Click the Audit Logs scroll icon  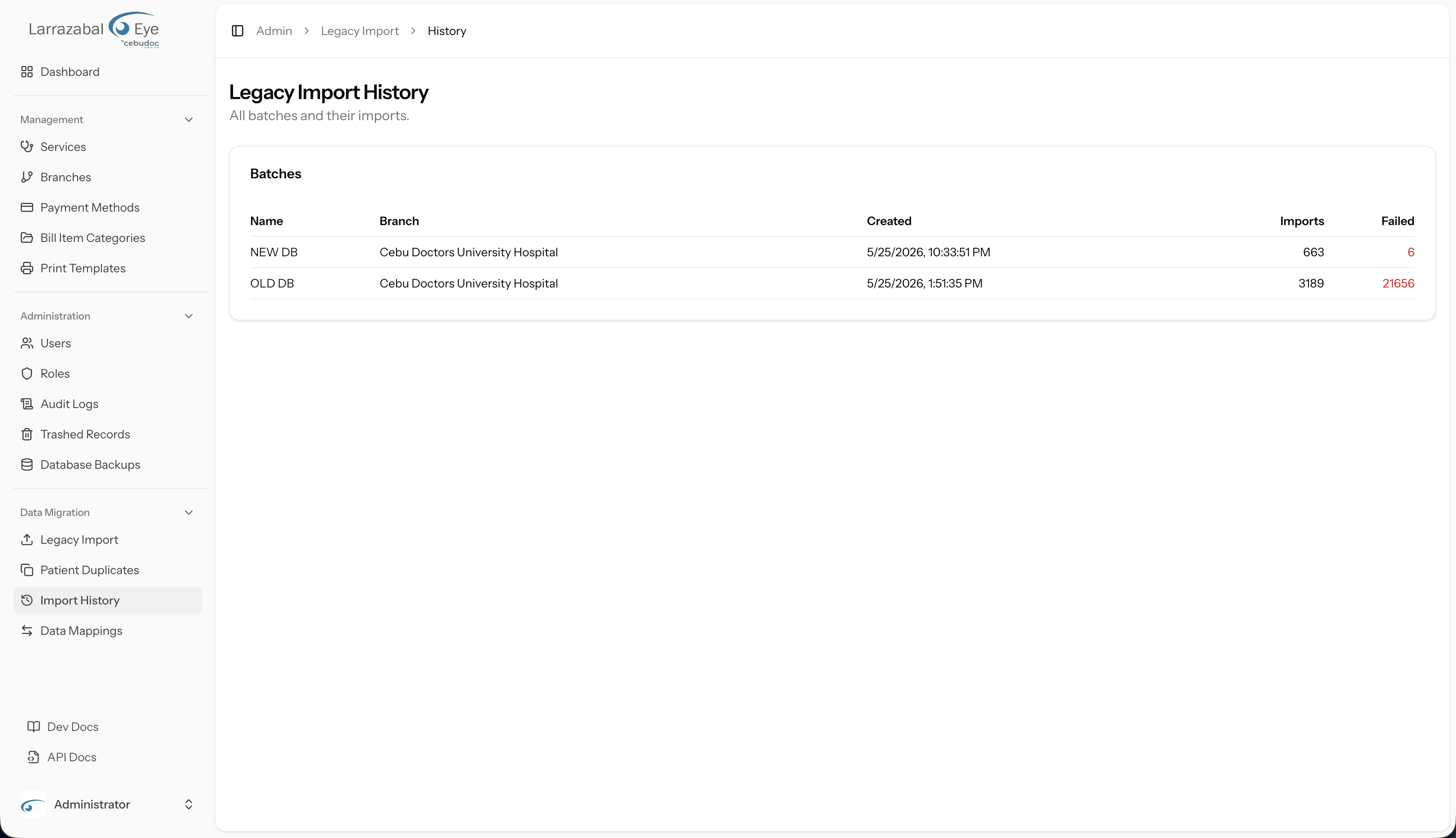point(27,404)
